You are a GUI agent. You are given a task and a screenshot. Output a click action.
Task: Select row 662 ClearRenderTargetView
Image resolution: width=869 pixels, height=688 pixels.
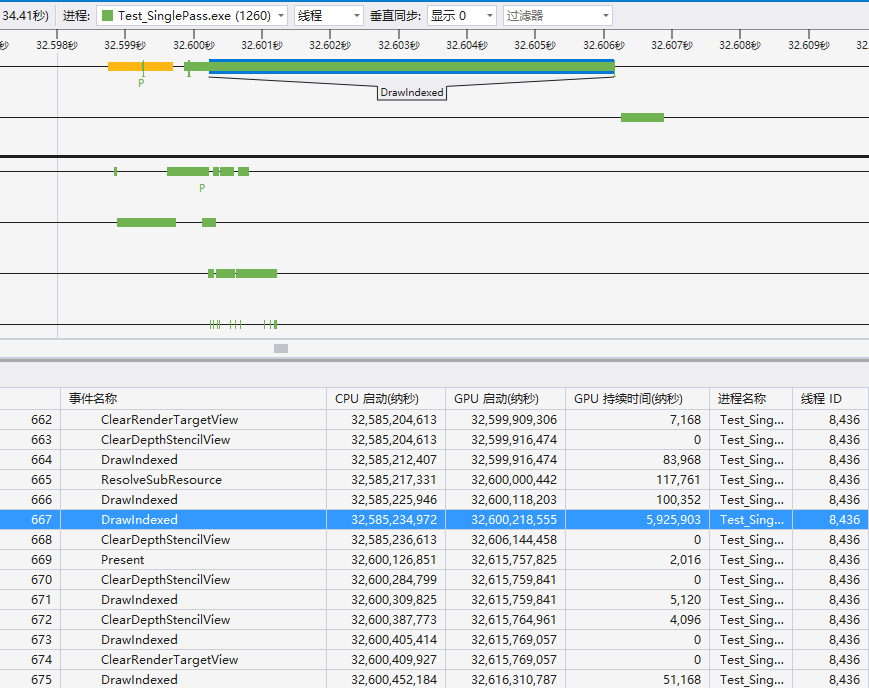(x=434, y=420)
